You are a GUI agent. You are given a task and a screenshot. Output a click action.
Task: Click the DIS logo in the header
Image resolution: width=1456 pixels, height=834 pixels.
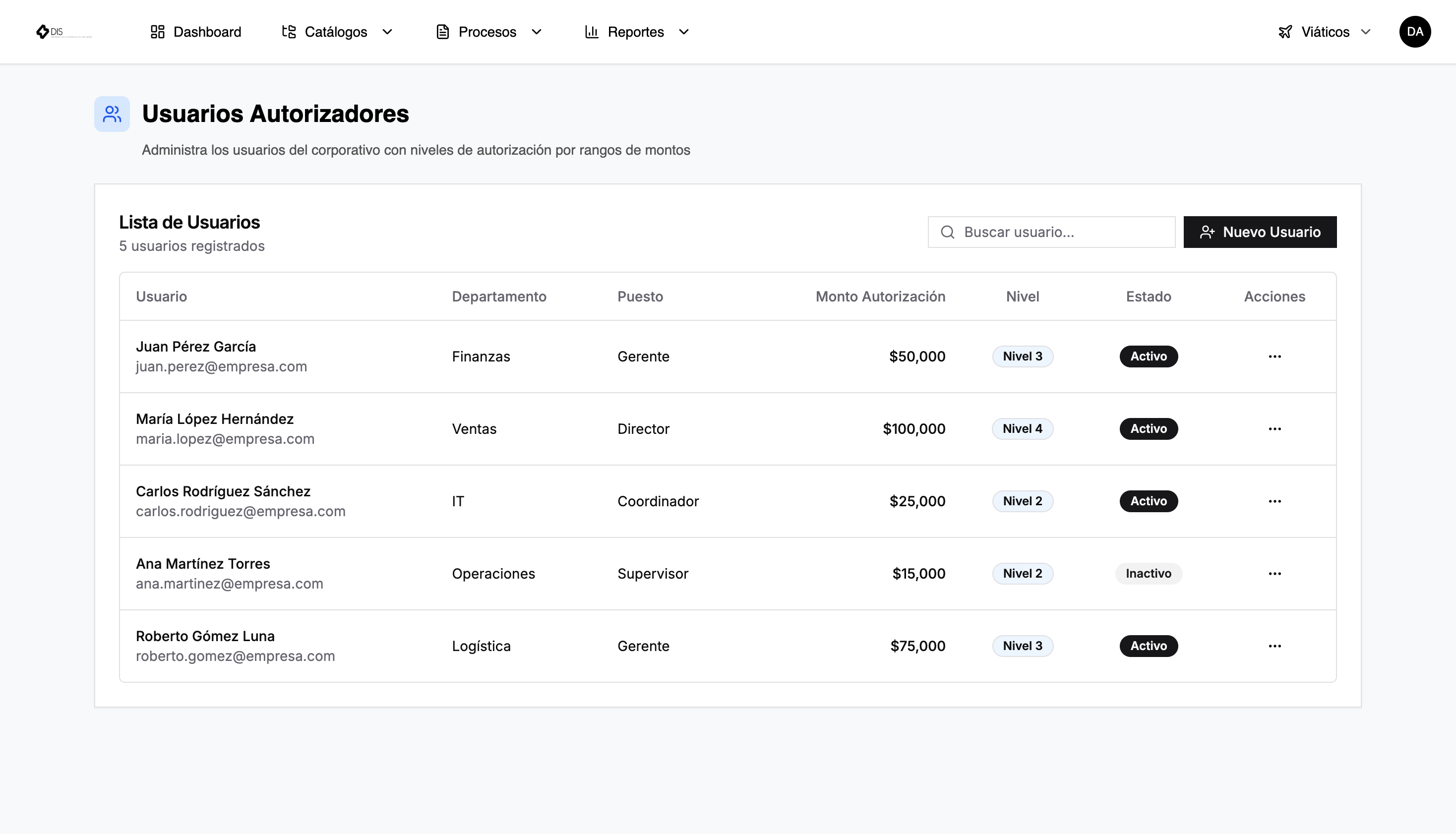pyautogui.click(x=63, y=32)
